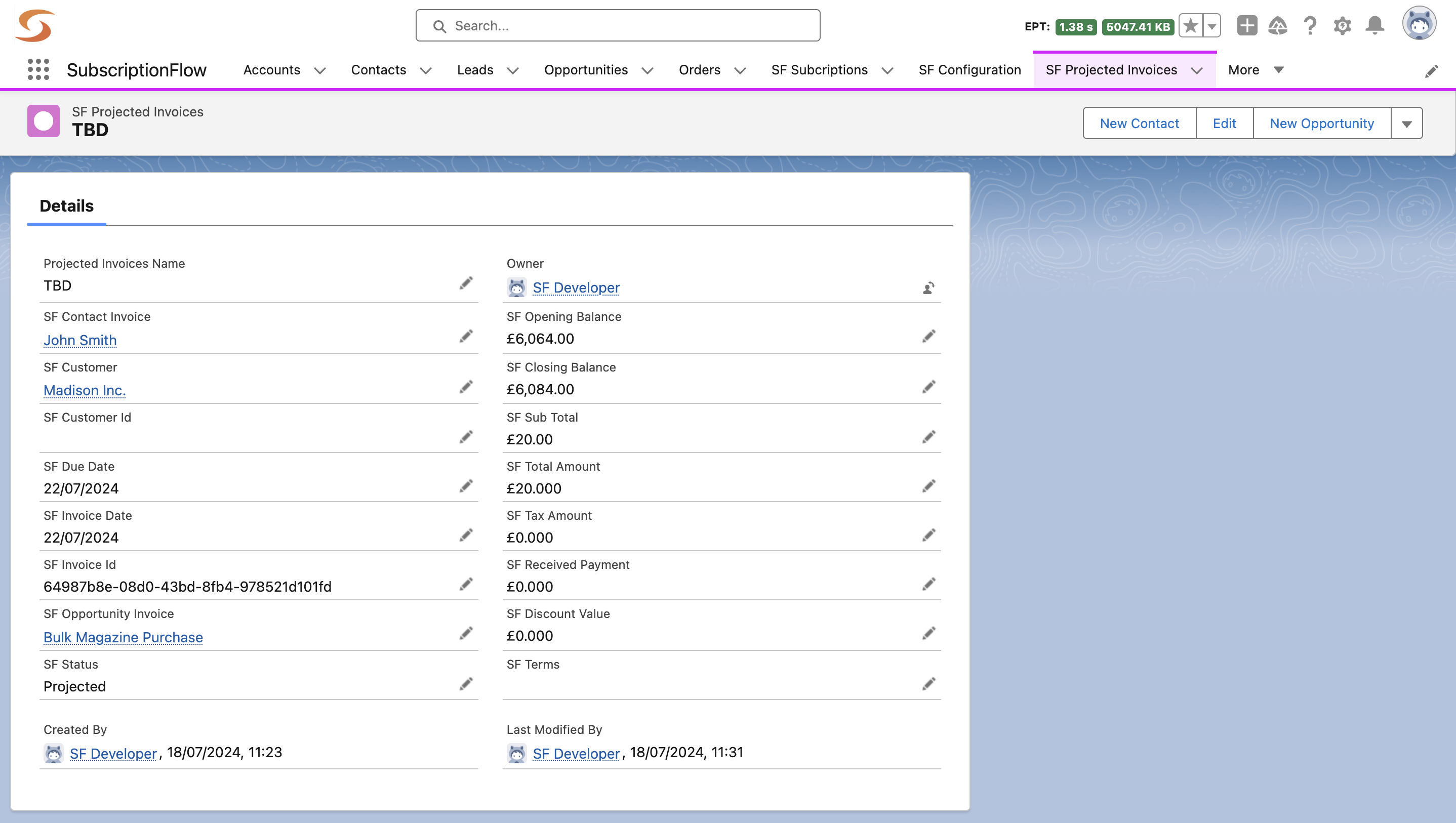Image resolution: width=1456 pixels, height=823 pixels.
Task: Go to the Leads tab
Action: click(x=475, y=70)
